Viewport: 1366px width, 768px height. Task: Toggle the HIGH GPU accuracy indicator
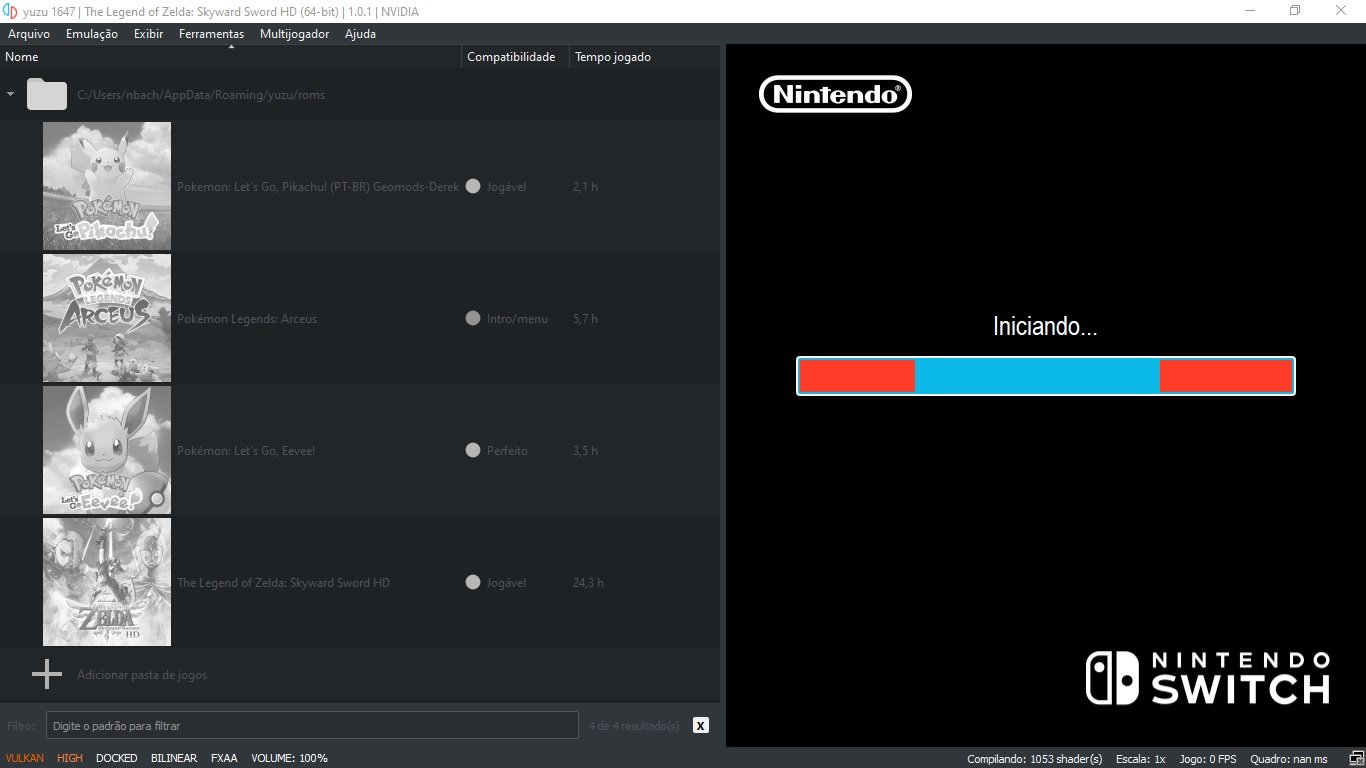(x=70, y=758)
